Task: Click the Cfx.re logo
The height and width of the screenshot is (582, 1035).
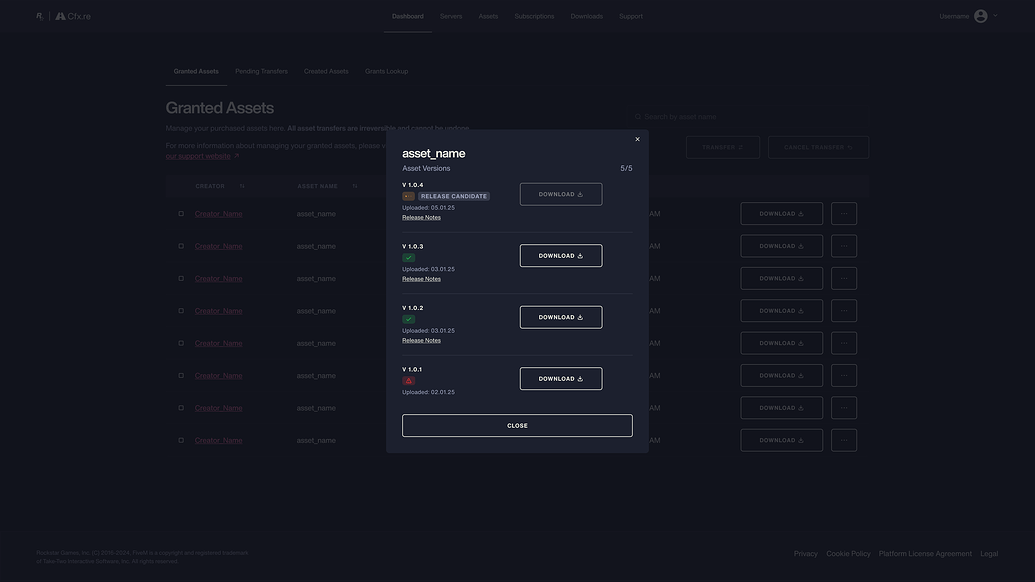Action: pos(73,16)
